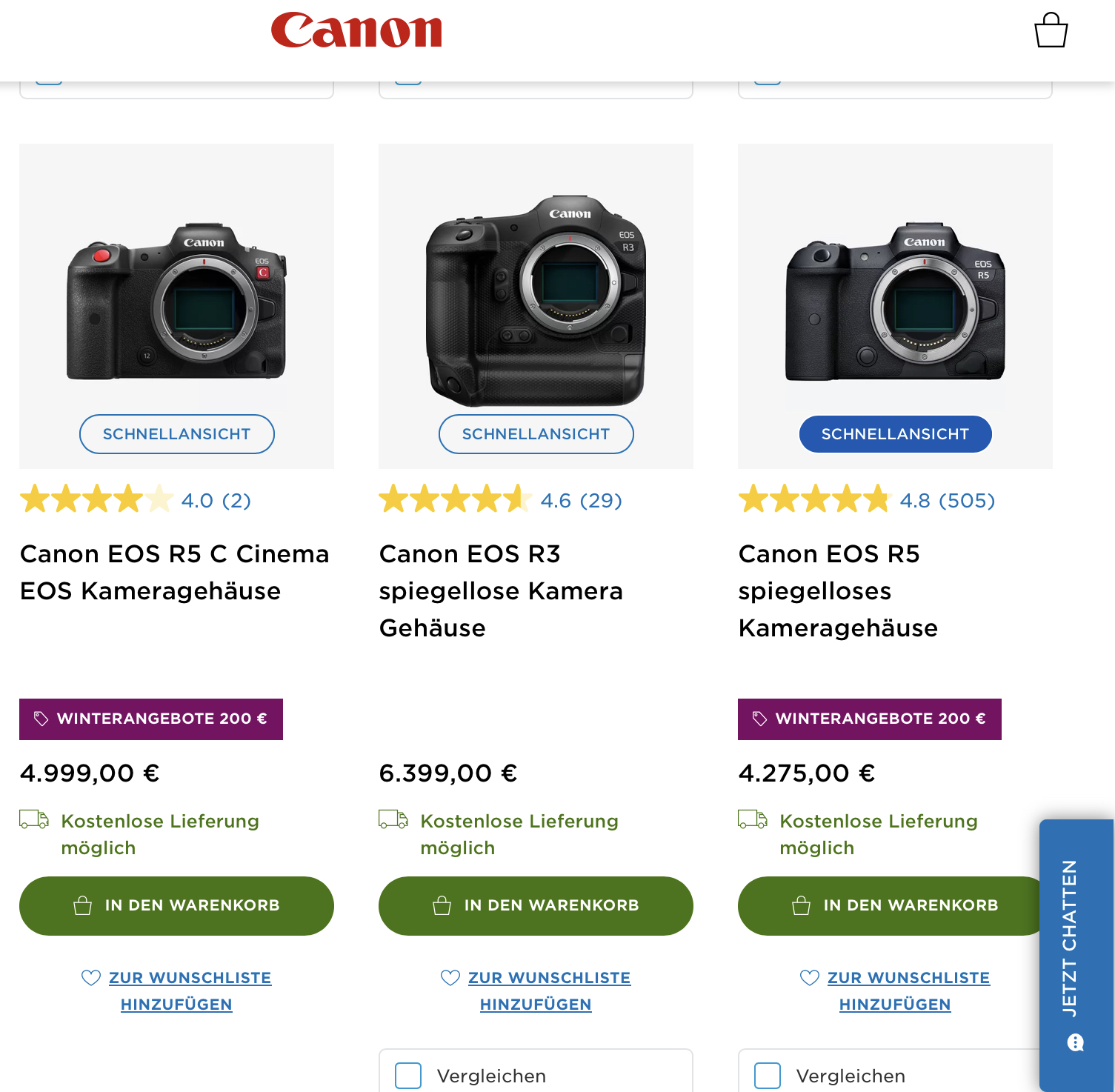Tick the Vergleichen checkbox for EOS R5
The image size is (1115, 1092).
tap(768, 1076)
